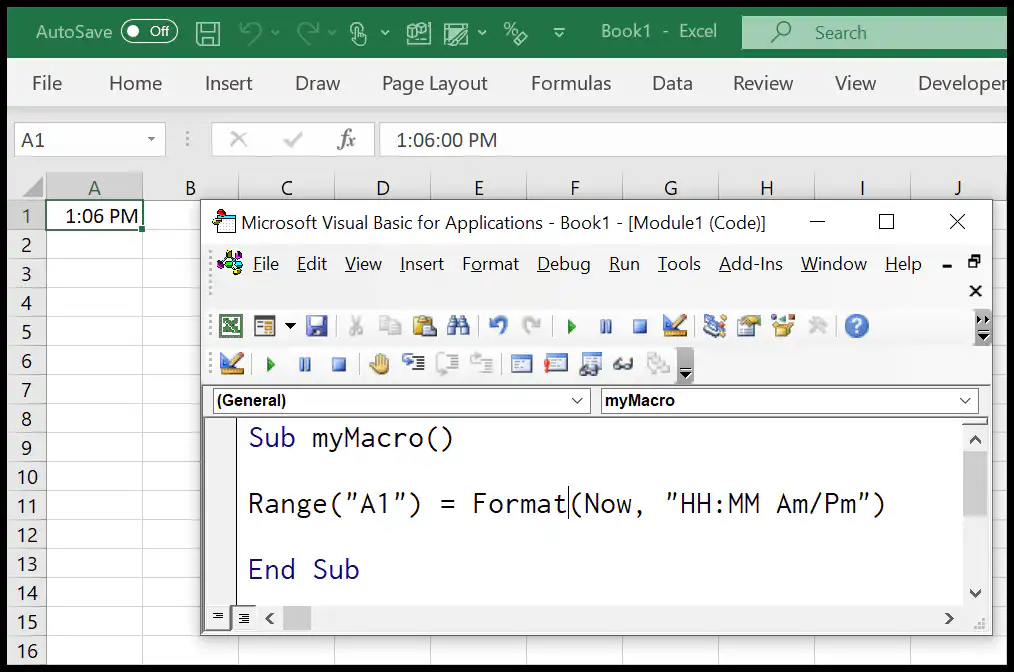1014x672 pixels.
Task: Expand the Standard toolbar overflow chevron
Action: coord(983,327)
